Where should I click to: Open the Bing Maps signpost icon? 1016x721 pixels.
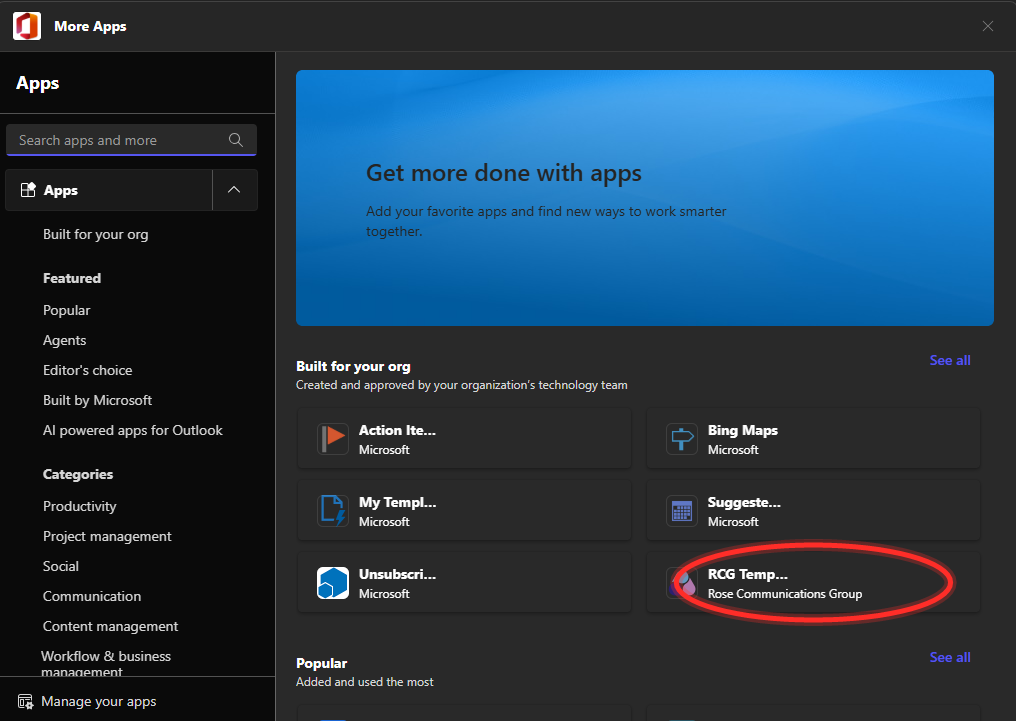coord(682,439)
